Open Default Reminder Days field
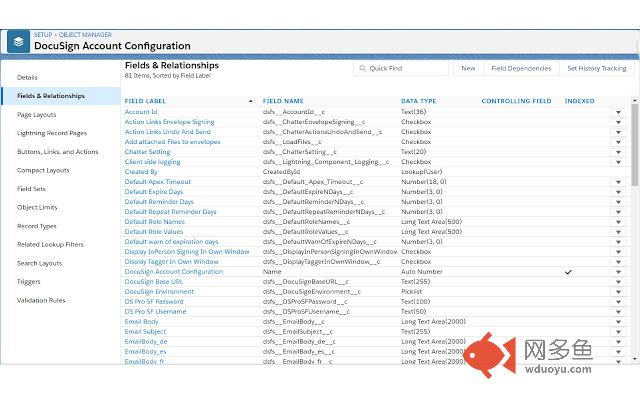The height and width of the screenshot is (400, 640). click(x=159, y=202)
